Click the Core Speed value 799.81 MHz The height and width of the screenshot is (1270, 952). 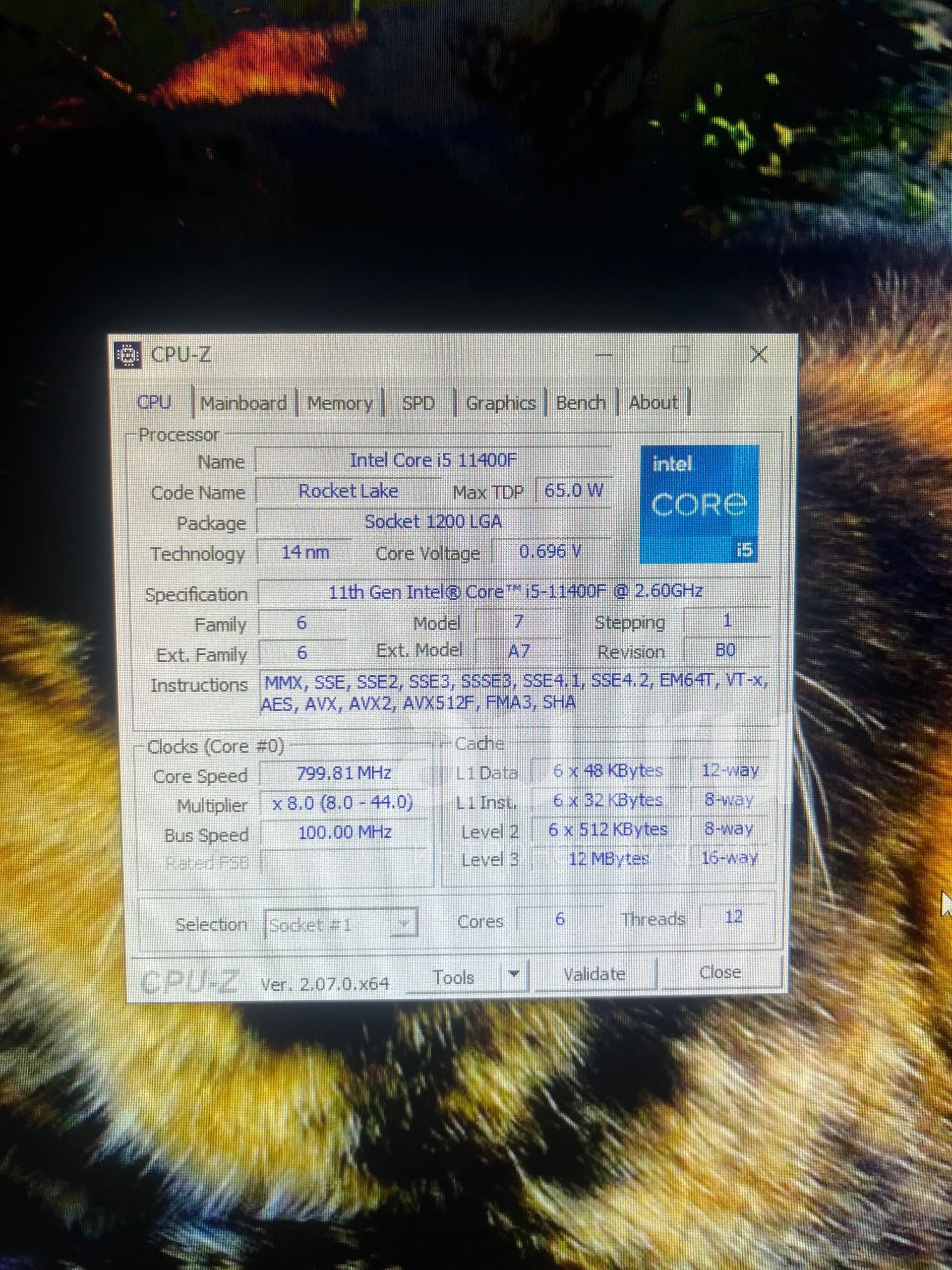pos(343,773)
